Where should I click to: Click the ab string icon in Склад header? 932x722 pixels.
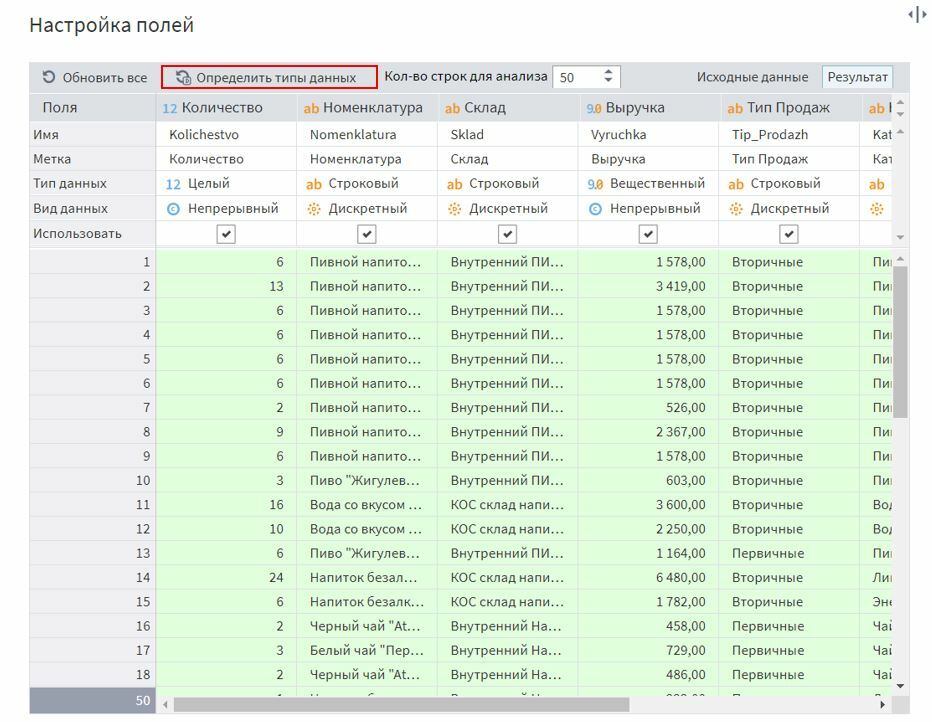click(452, 108)
